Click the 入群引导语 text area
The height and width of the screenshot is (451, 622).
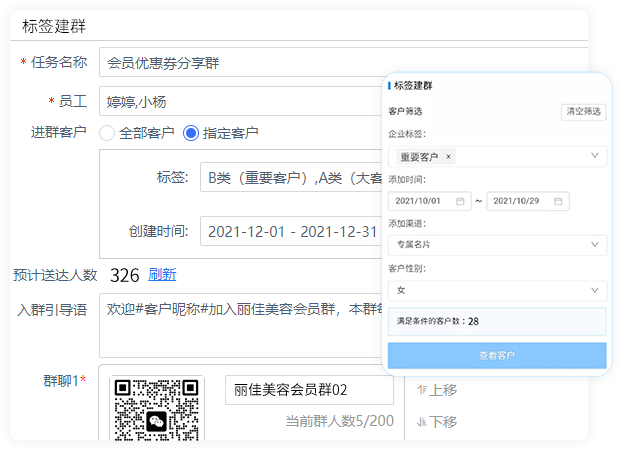(240, 325)
